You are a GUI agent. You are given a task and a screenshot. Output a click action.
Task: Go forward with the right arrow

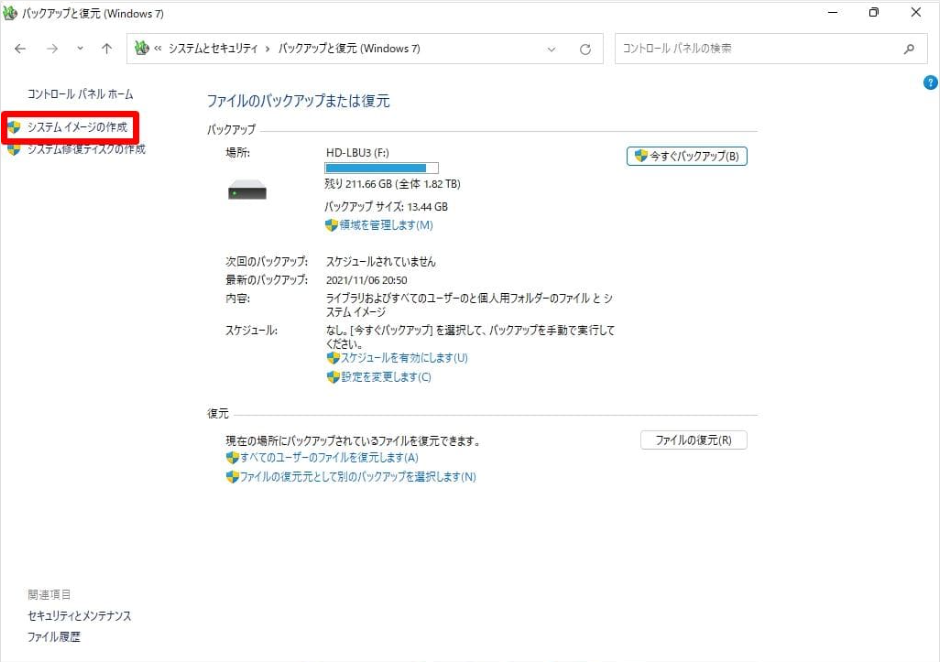52,49
